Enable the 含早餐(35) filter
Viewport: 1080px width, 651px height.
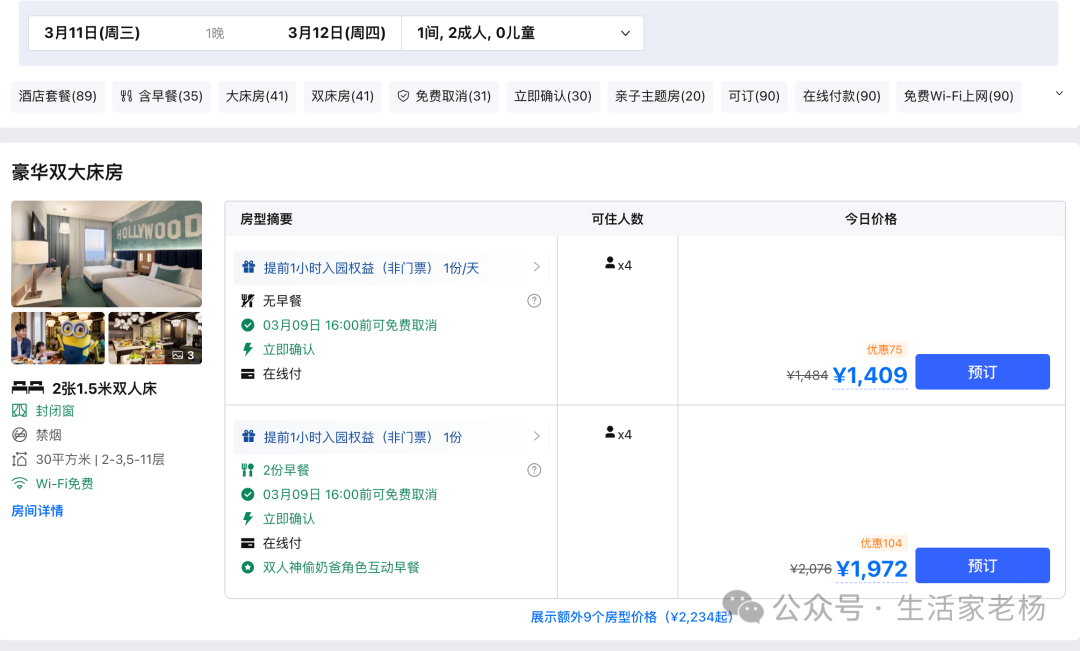160,96
